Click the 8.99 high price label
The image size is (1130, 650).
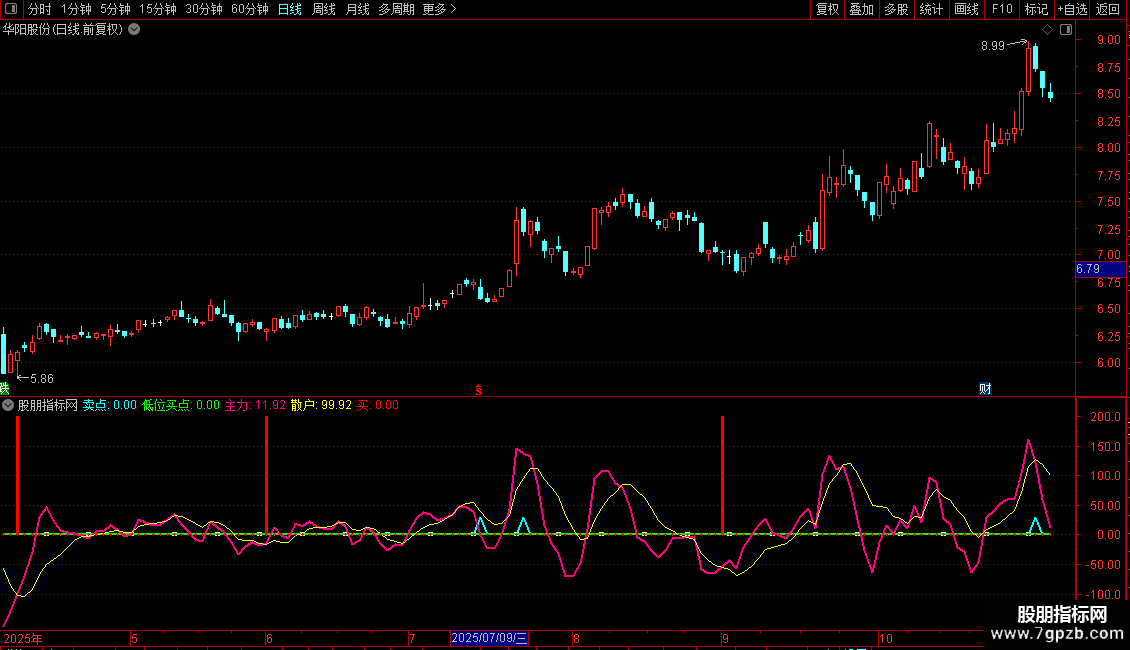point(992,46)
